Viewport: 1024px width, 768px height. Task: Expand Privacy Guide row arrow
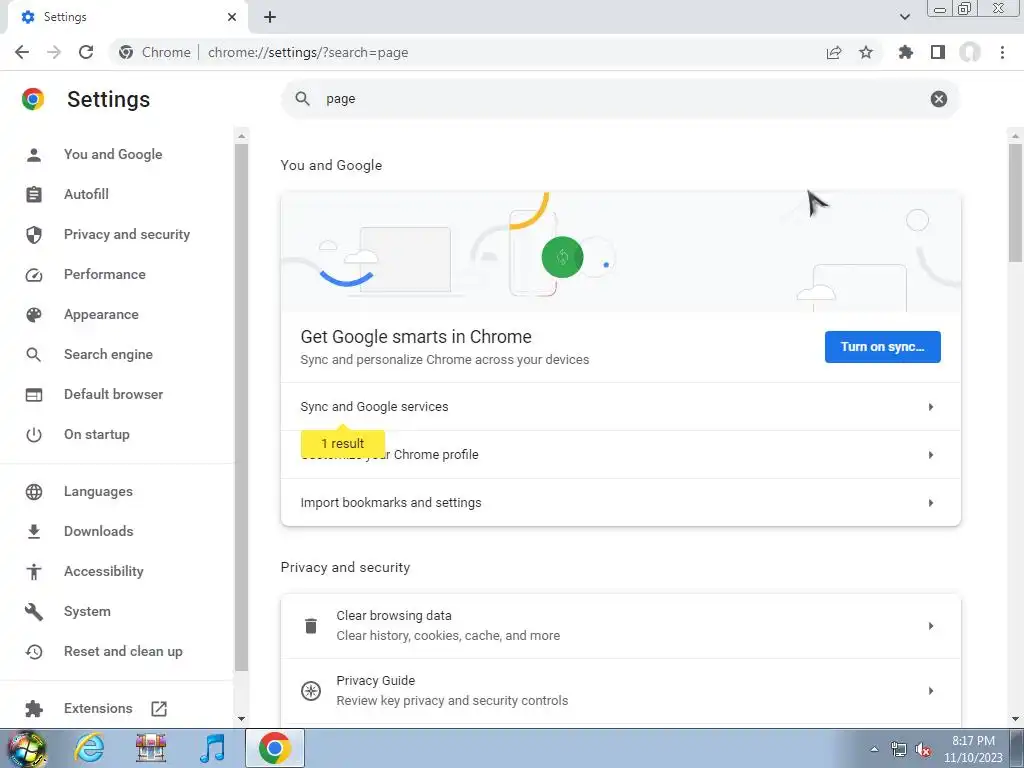coord(931,690)
